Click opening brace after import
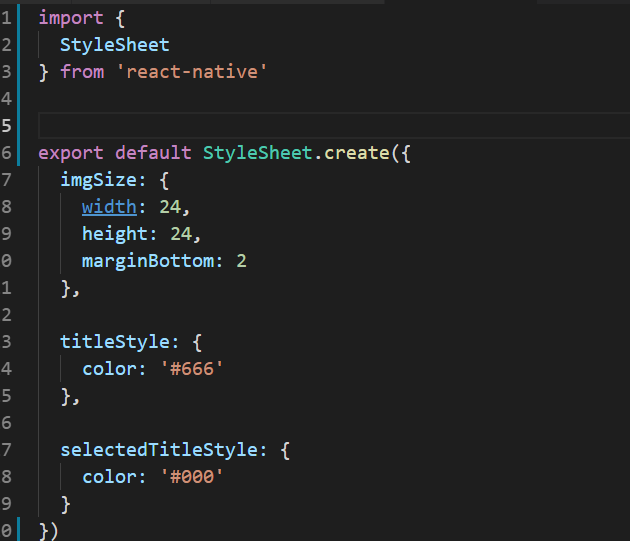 click(x=120, y=18)
